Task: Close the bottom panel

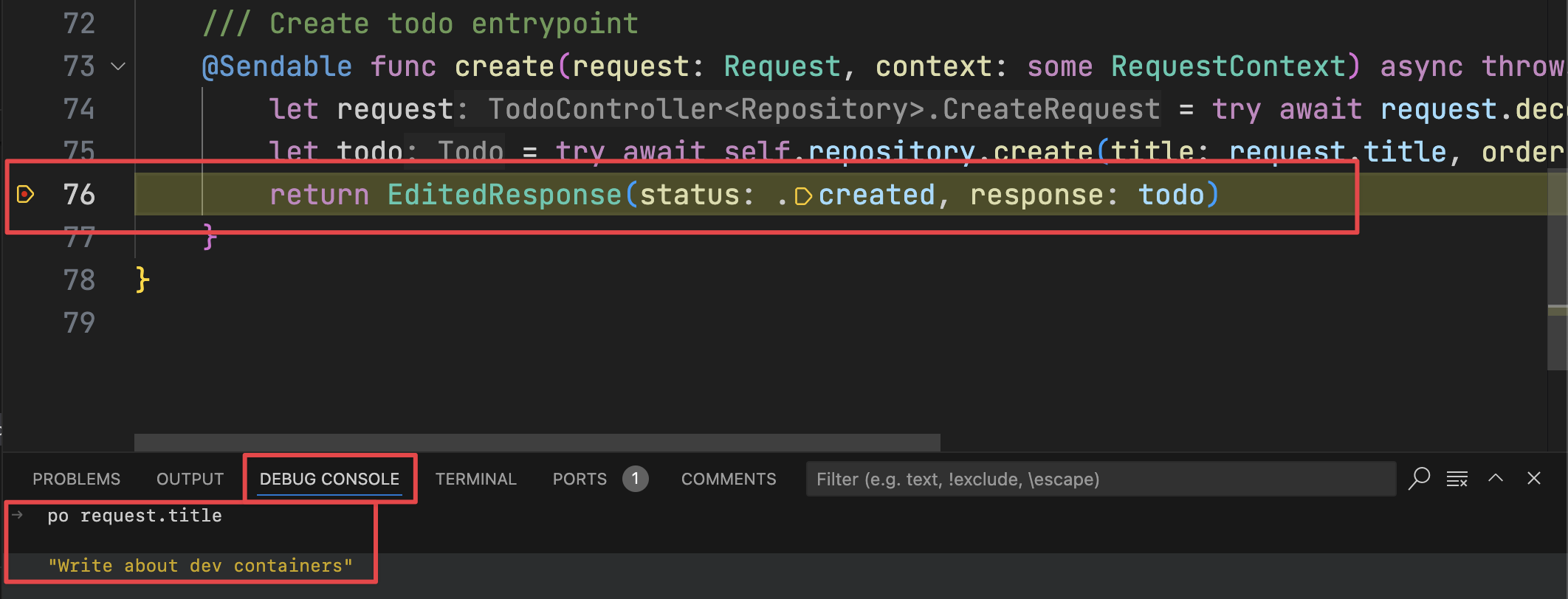Action: click(x=1534, y=478)
